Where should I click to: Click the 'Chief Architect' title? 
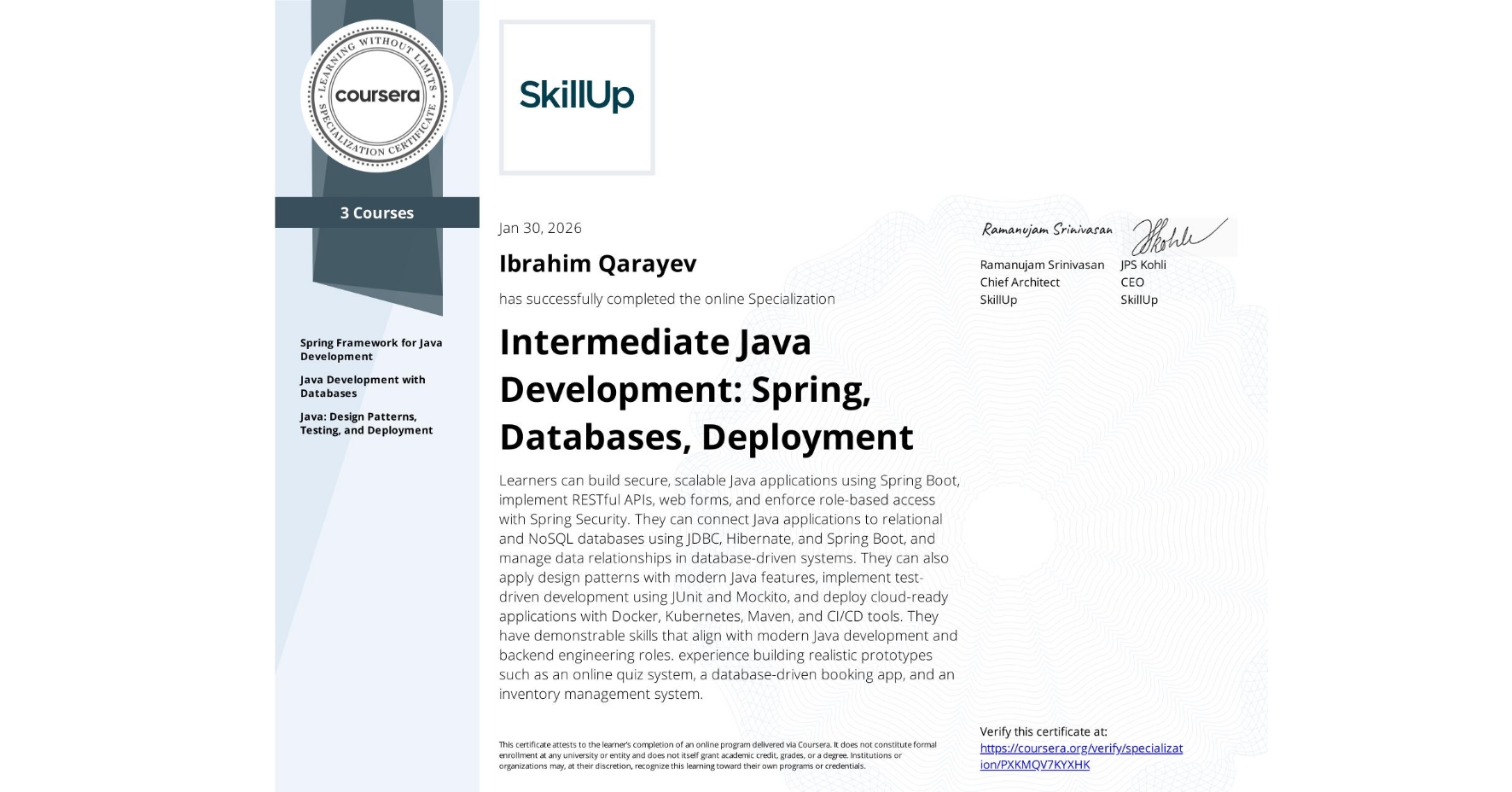pyautogui.click(x=1020, y=282)
